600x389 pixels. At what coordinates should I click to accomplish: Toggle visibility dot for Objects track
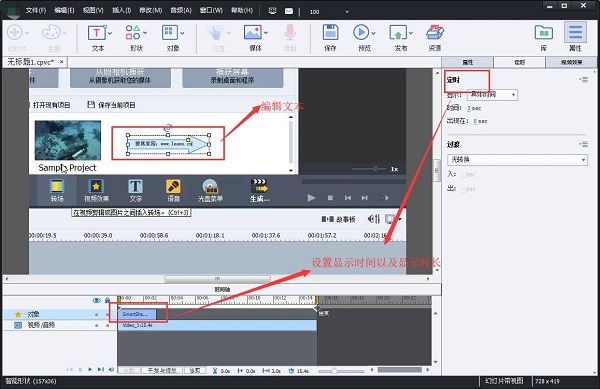96,314
